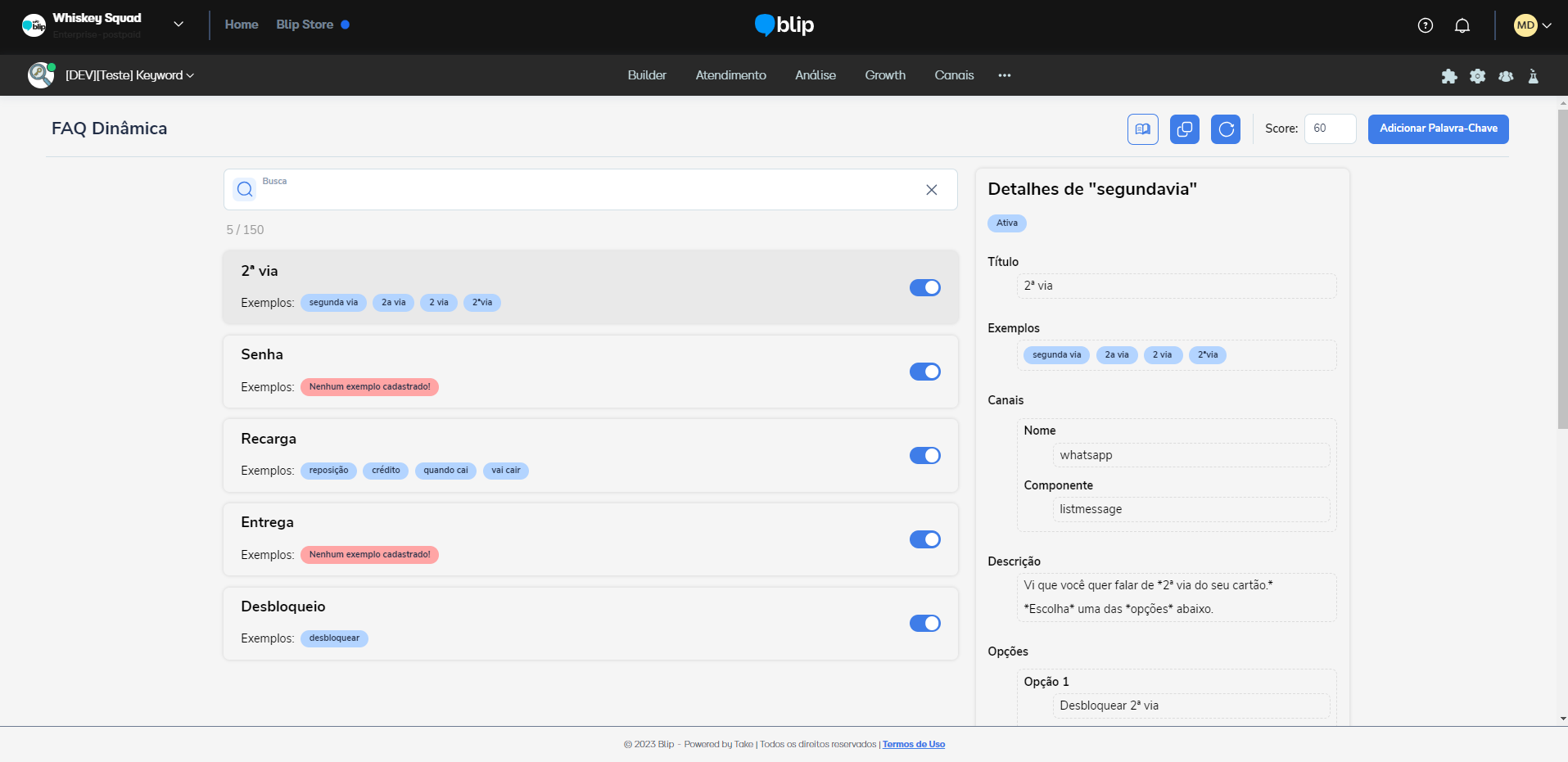Click Senha's 'Nenhum exemplo cadastrado!' tag
The image size is (1568, 762).
(x=369, y=387)
